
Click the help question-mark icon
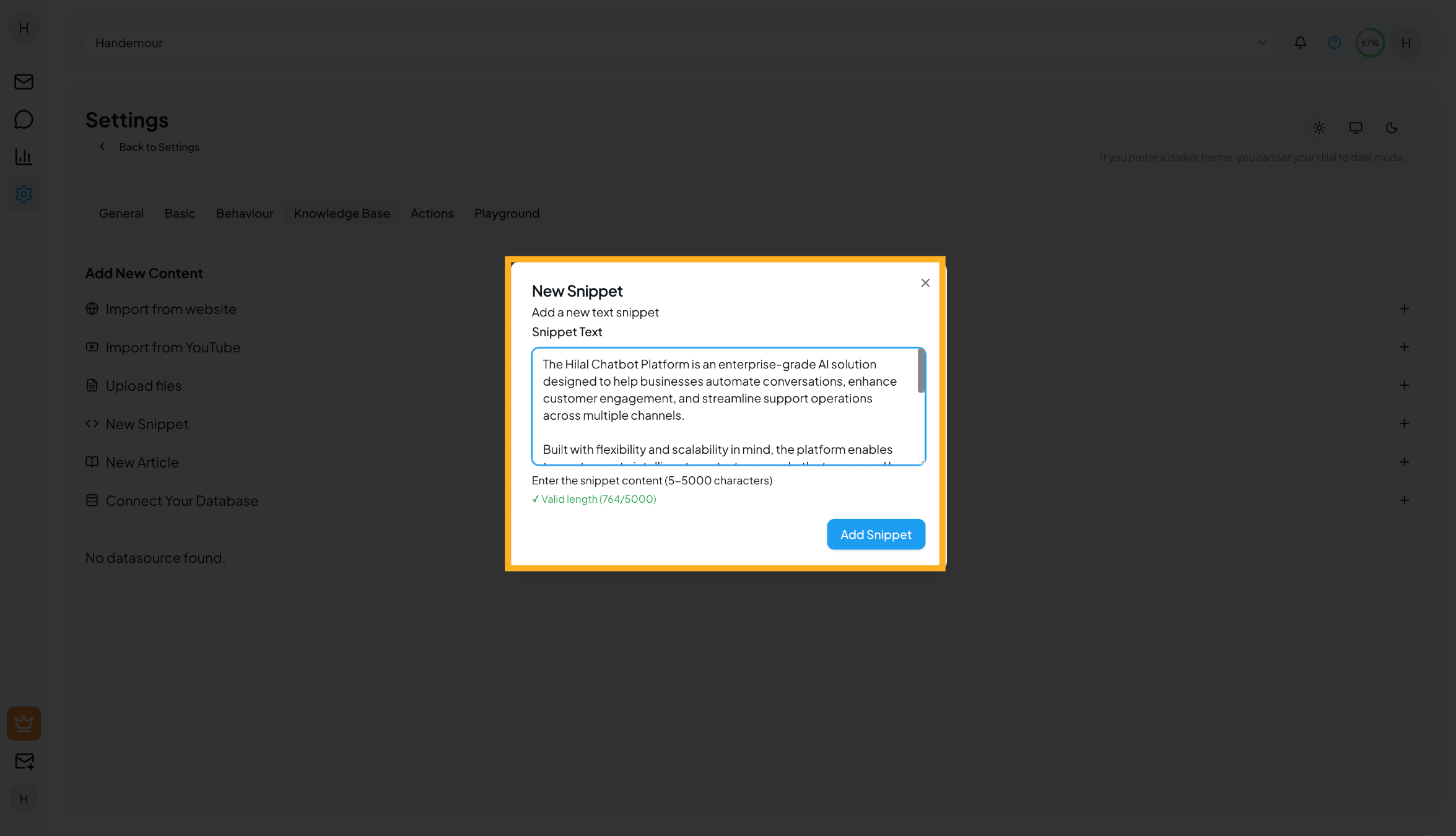click(1335, 42)
